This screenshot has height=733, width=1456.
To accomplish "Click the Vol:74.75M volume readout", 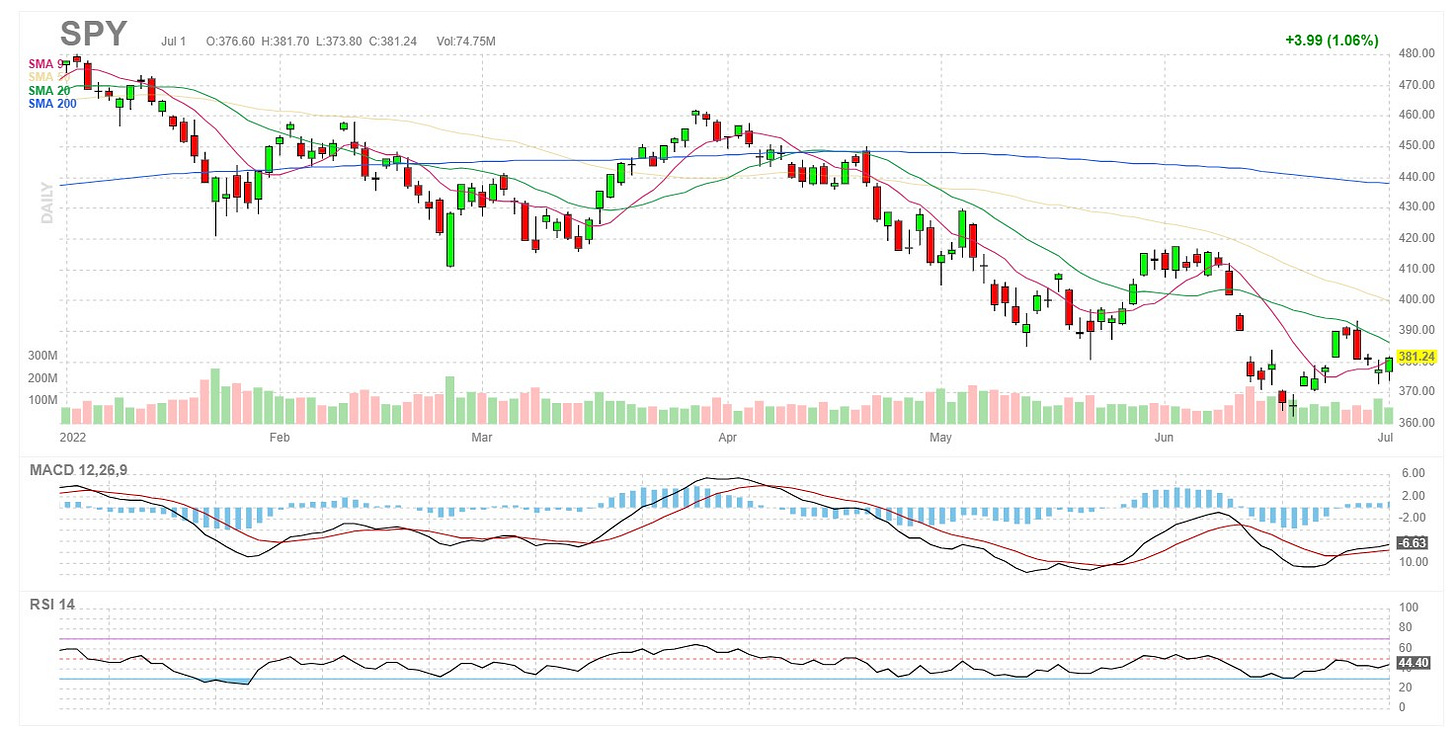I will [x=466, y=41].
